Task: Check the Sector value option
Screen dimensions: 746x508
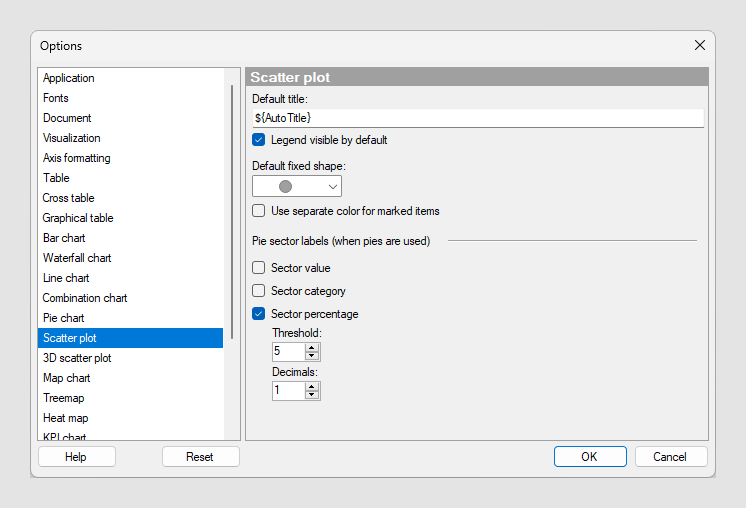Action: tap(258, 268)
